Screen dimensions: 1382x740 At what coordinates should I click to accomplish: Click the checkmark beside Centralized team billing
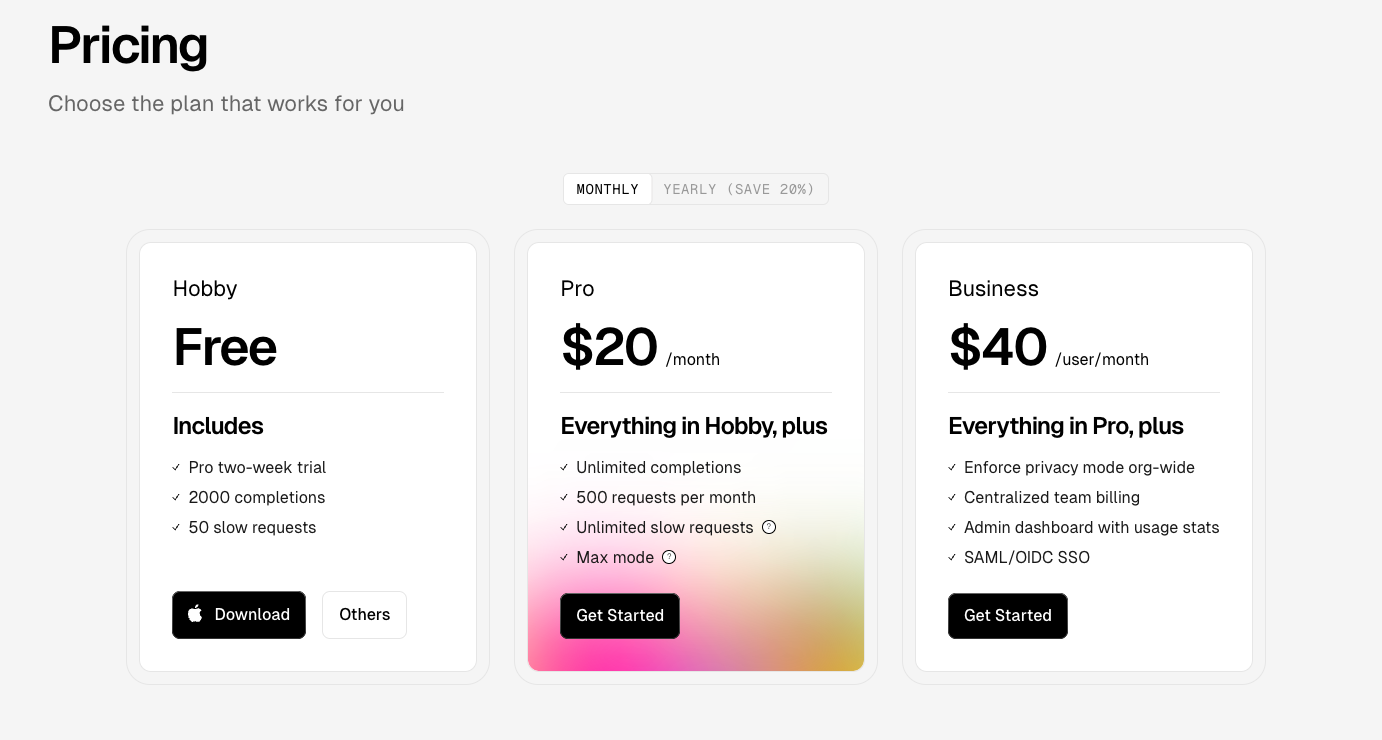(951, 497)
